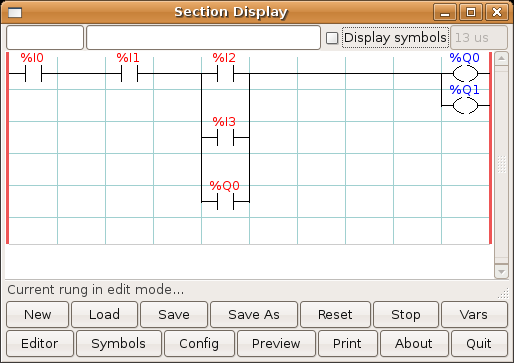Click the scrollbar up arrow

(501, 59)
